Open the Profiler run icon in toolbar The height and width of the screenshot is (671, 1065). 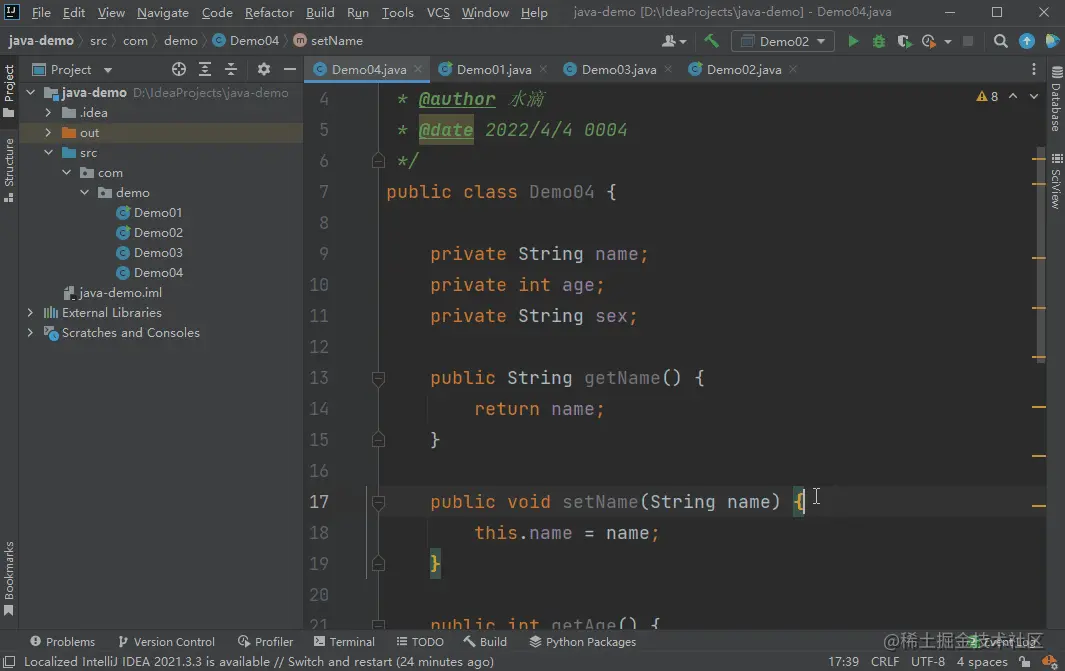[928, 41]
